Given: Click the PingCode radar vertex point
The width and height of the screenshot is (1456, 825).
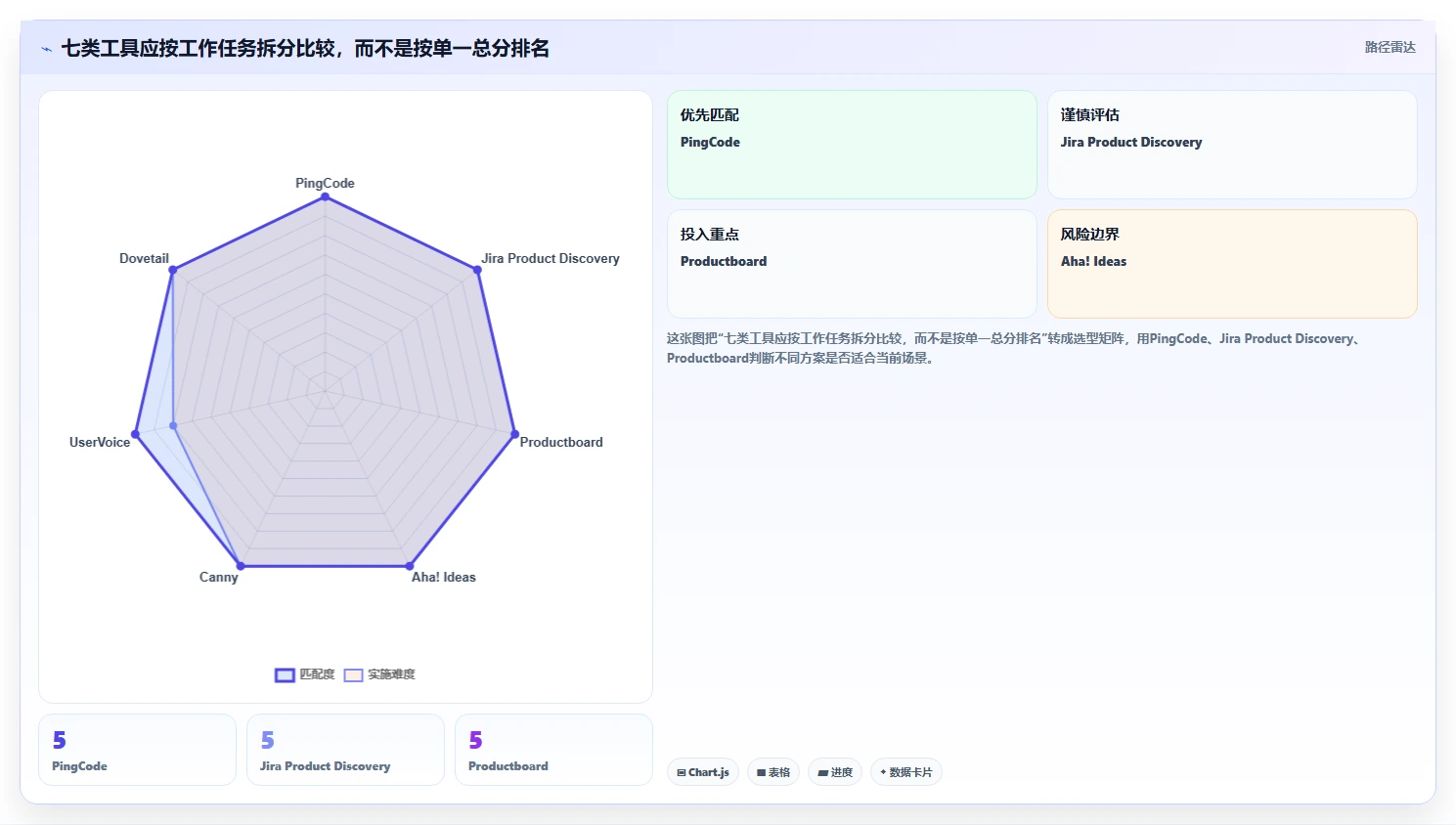Looking at the screenshot, I should click(325, 196).
